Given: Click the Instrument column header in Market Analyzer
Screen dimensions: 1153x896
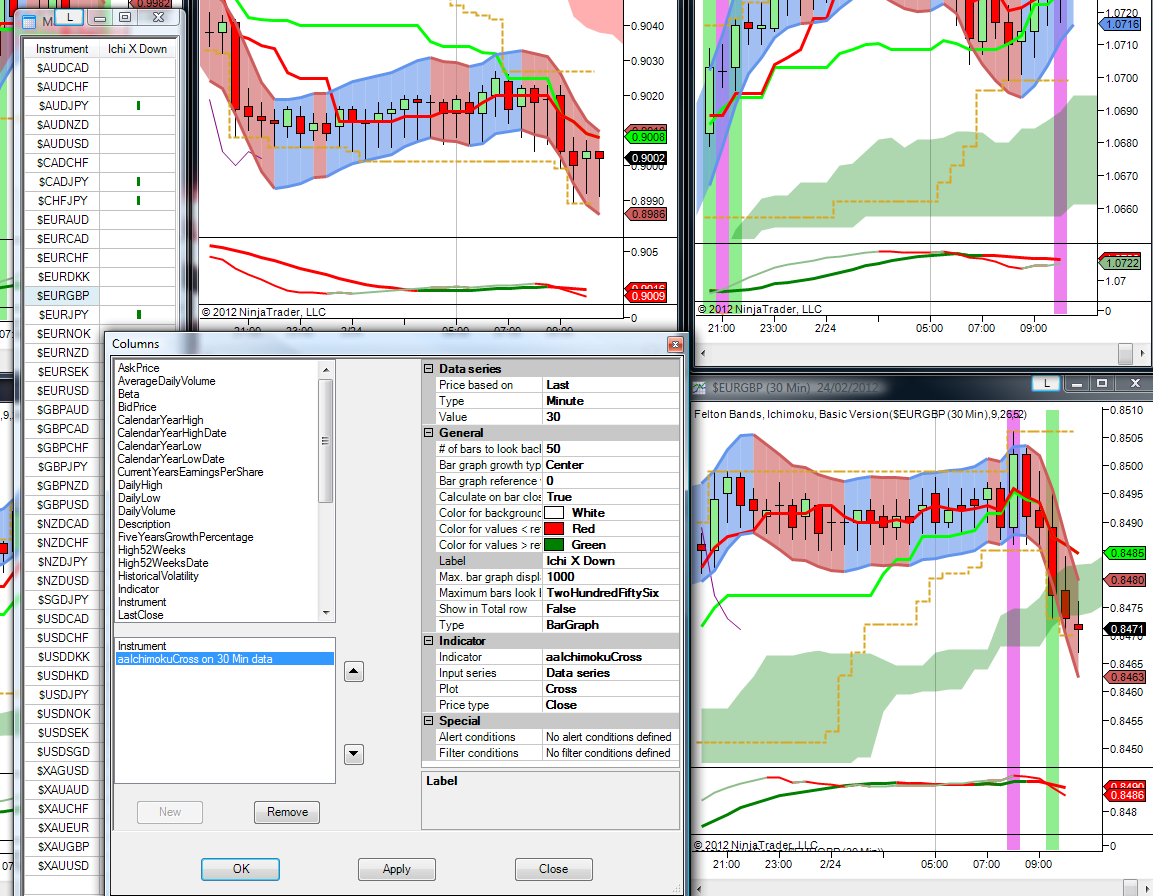Looking at the screenshot, I should click(62, 49).
